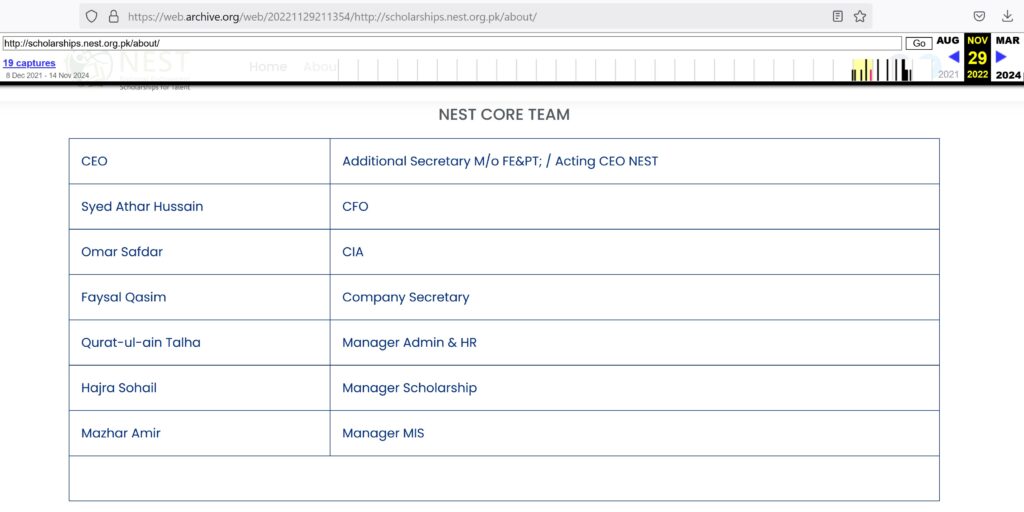
Task: Bookmark this page with the star icon
Action: click(860, 16)
